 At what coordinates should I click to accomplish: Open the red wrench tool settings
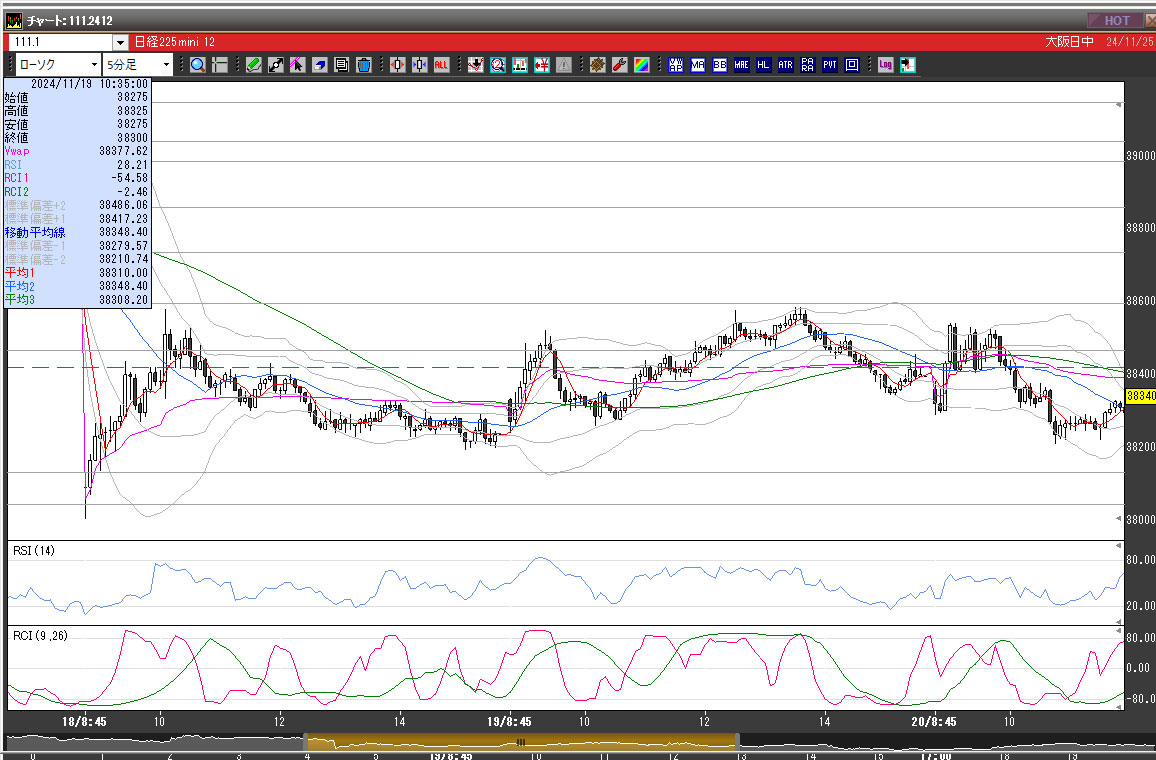(619, 65)
